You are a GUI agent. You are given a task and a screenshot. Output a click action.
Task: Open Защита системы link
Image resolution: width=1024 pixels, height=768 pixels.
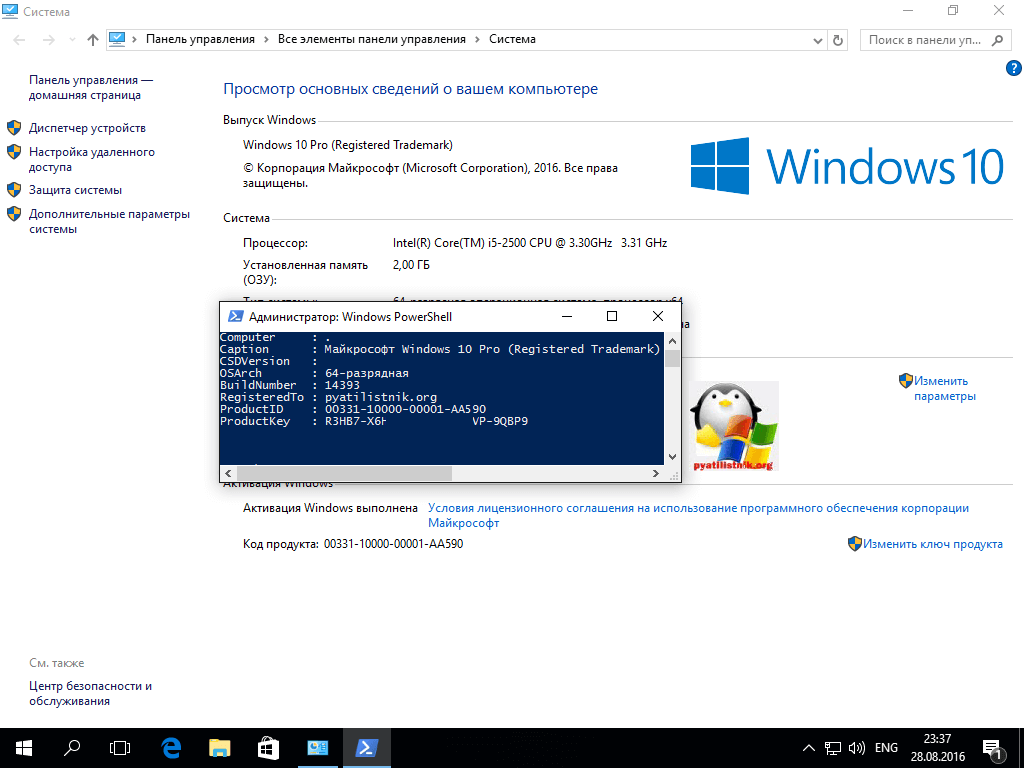click(75, 190)
